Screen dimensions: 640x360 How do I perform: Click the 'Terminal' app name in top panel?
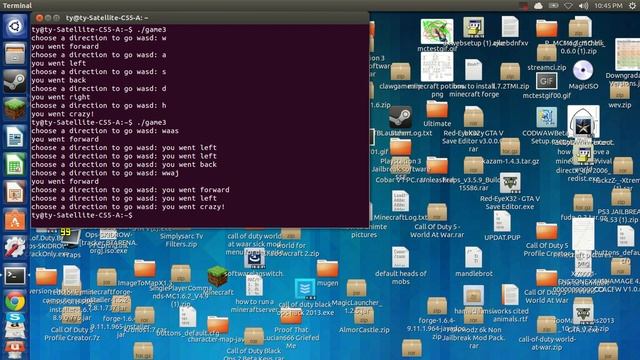[17, 5]
